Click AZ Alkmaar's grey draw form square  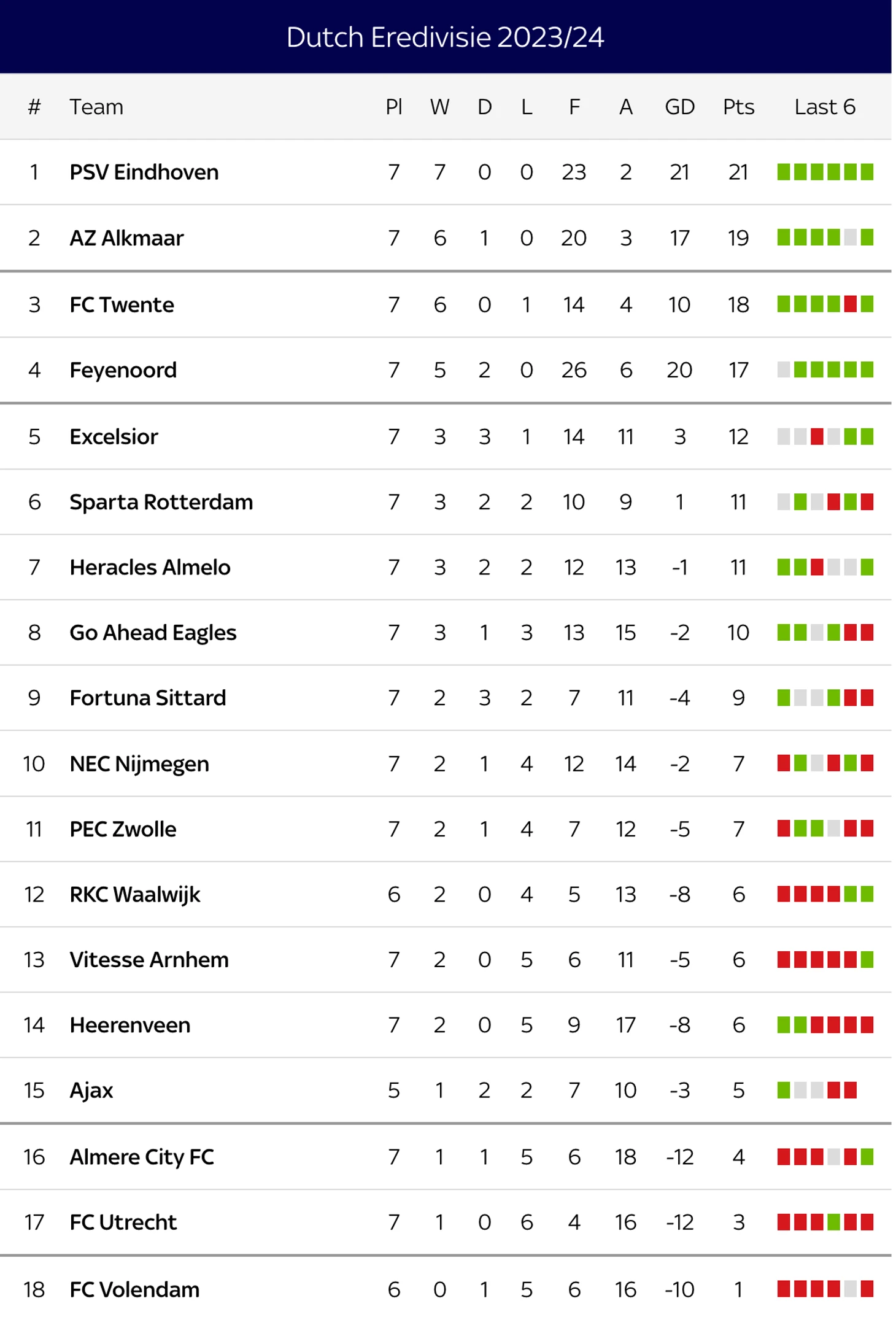850,238
